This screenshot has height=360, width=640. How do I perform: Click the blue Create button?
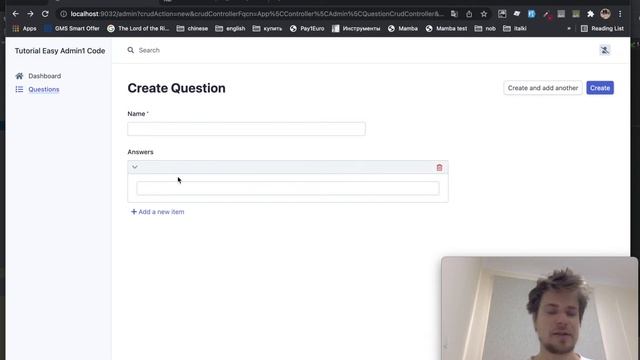(x=600, y=88)
